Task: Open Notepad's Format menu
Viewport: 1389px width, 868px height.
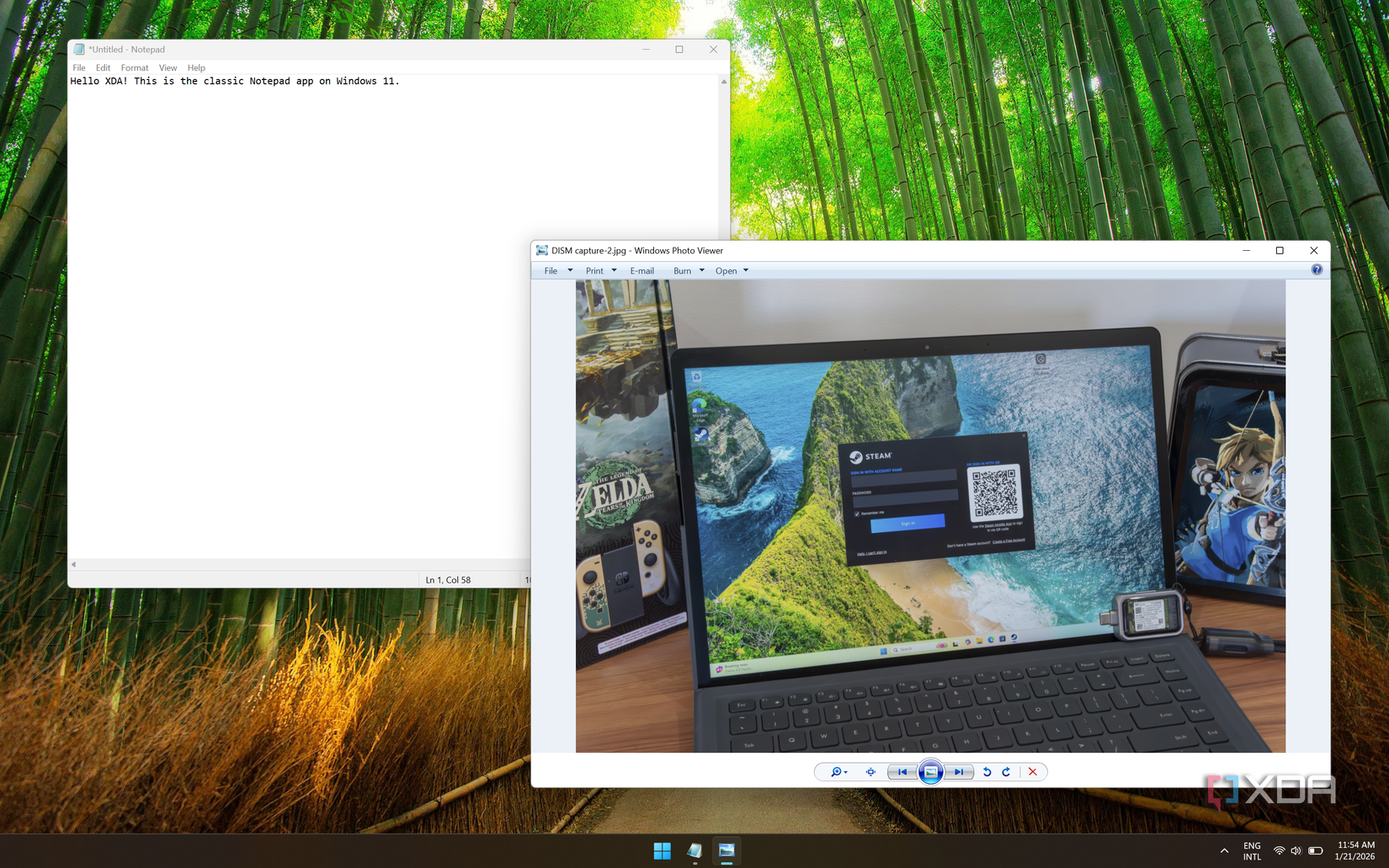Action: click(x=135, y=68)
